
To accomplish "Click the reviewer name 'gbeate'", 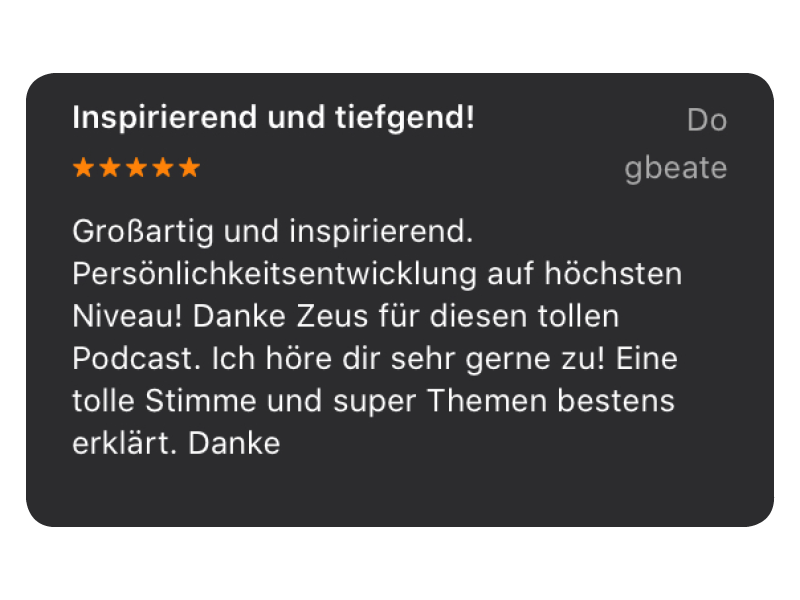I will tap(676, 168).
